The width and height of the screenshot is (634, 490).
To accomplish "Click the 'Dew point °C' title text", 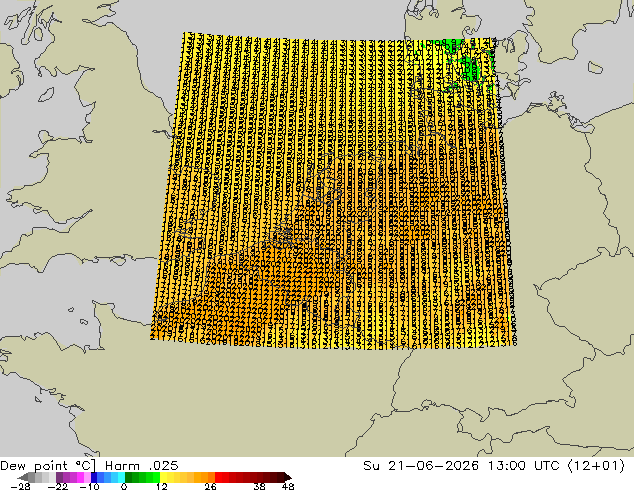I will pyautogui.click(x=48, y=466).
